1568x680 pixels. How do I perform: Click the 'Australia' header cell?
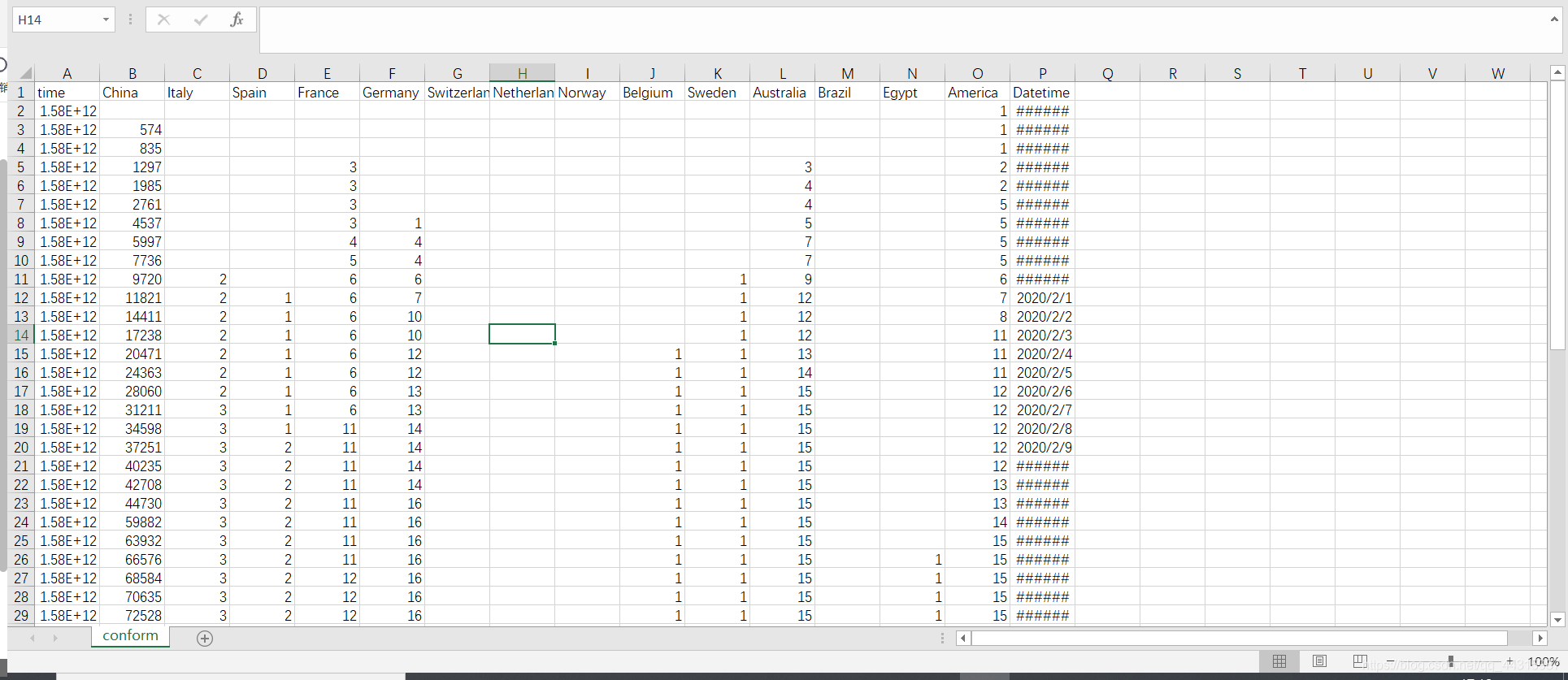coord(782,92)
